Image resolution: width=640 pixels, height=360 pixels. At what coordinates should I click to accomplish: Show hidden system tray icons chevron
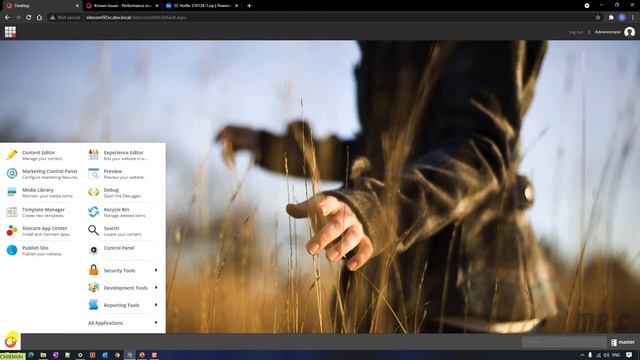(x=582, y=355)
